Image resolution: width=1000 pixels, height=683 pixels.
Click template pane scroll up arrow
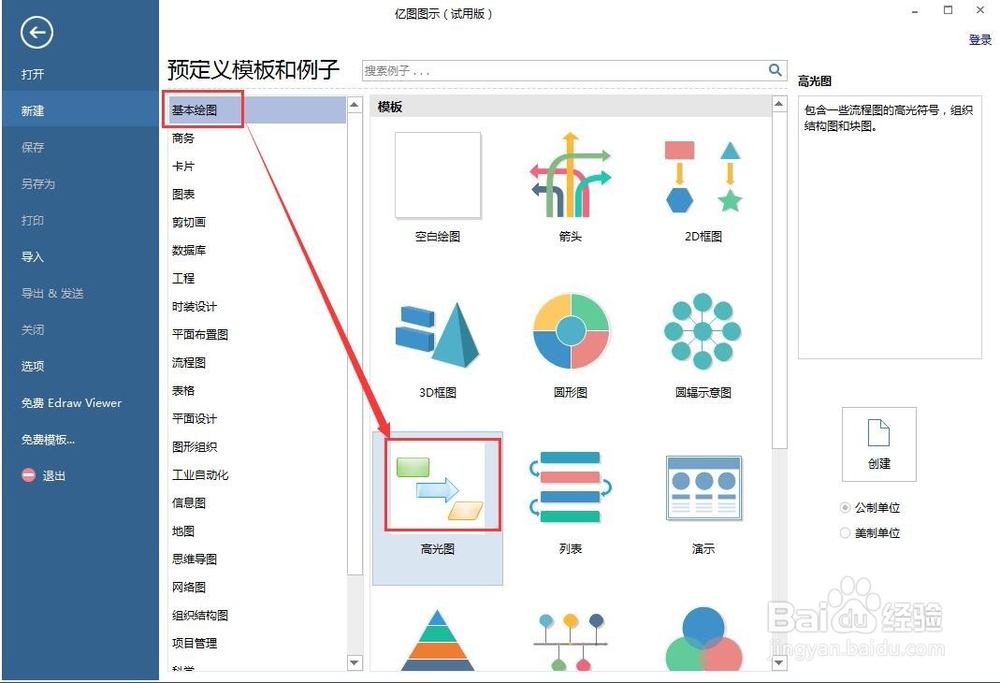[x=779, y=104]
